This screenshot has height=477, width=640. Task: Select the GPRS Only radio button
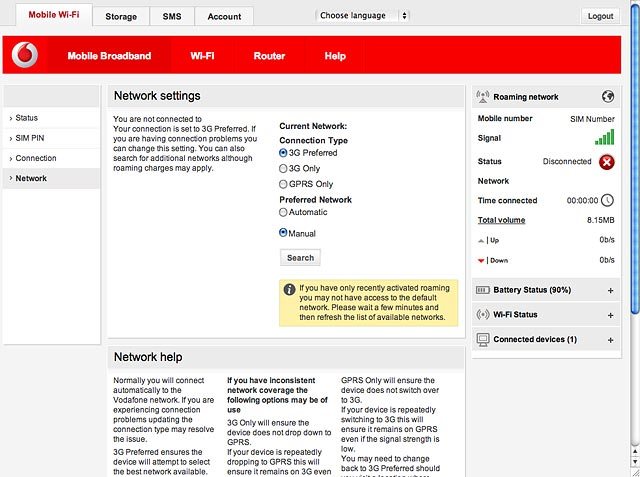(283, 184)
